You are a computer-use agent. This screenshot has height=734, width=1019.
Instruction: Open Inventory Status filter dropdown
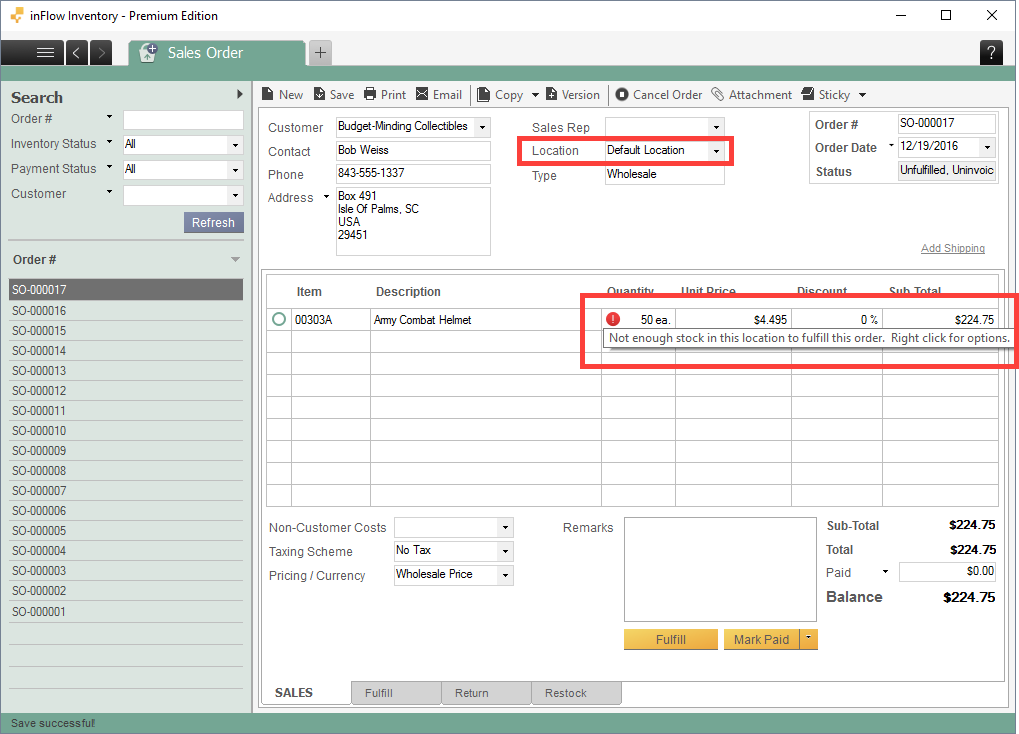235,145
